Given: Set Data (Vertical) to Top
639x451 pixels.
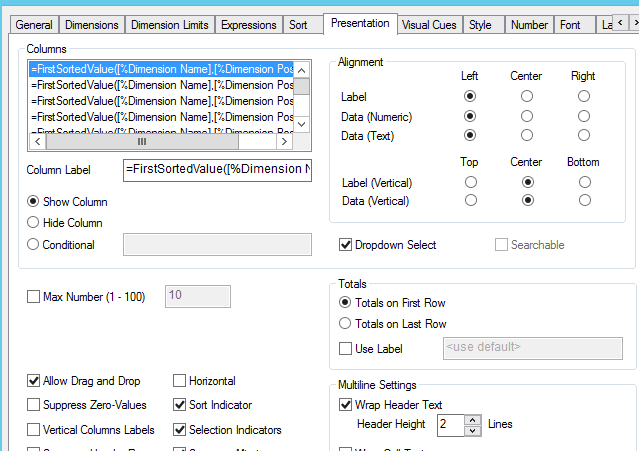Looking at the screenshot, I should pyautogui.click(x=471, y=200).
